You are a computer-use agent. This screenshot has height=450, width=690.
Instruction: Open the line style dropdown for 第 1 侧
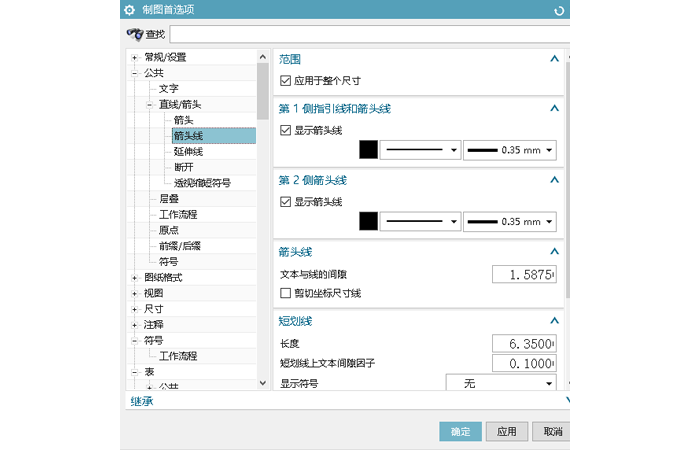(420, 150)
